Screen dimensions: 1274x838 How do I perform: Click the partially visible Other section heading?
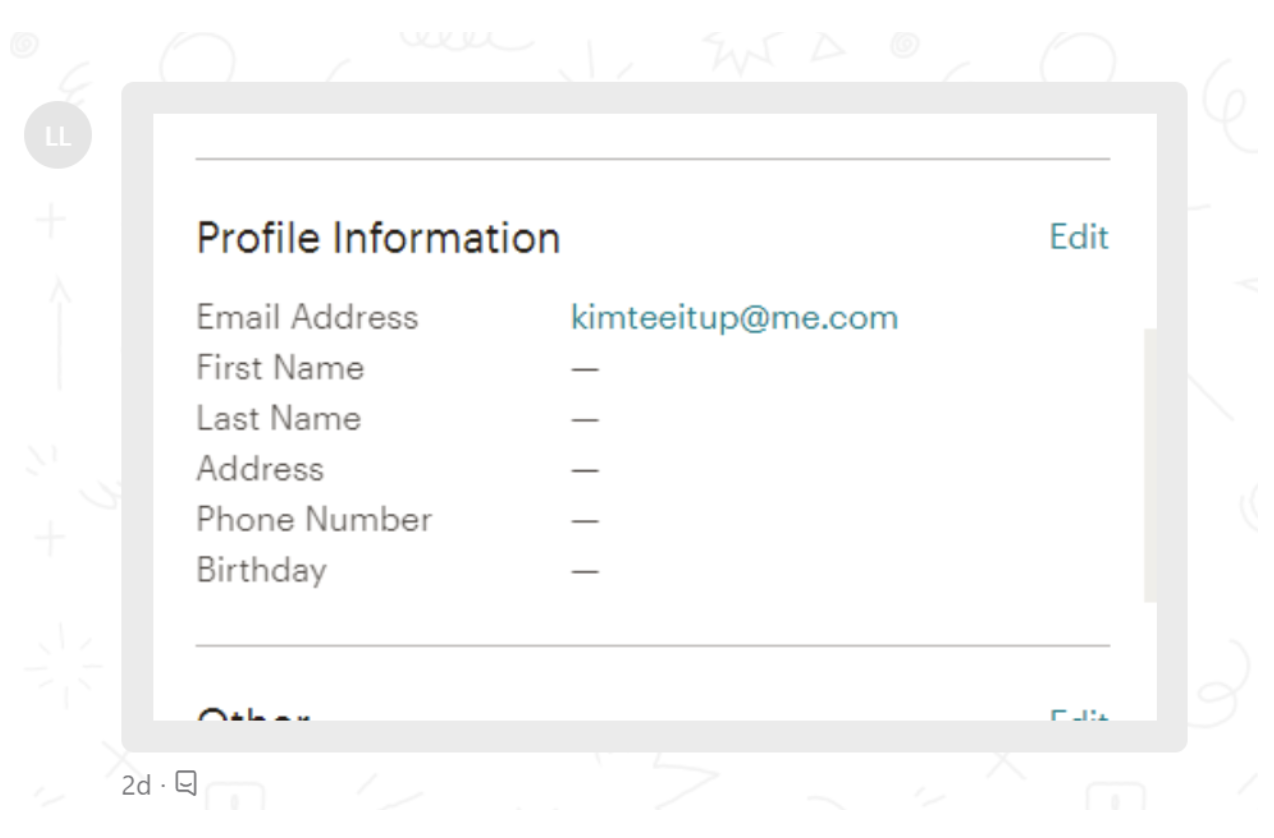253,715
